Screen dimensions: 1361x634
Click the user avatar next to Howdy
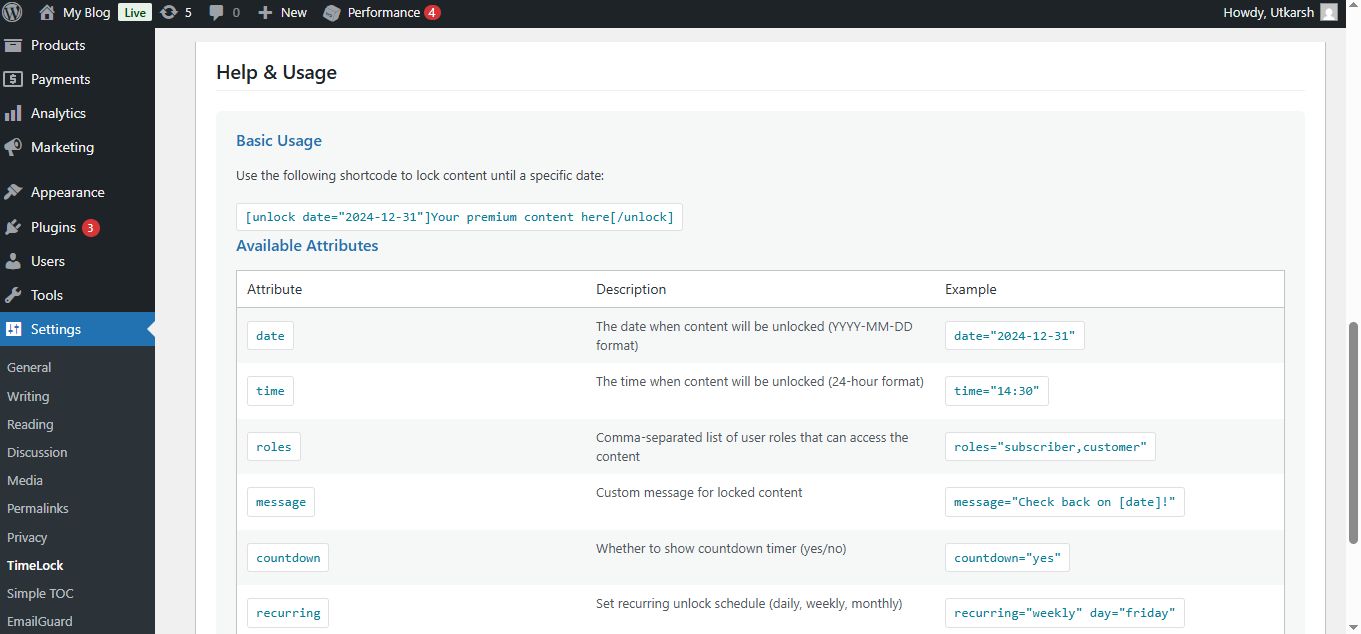click(x=1328, y=13)
